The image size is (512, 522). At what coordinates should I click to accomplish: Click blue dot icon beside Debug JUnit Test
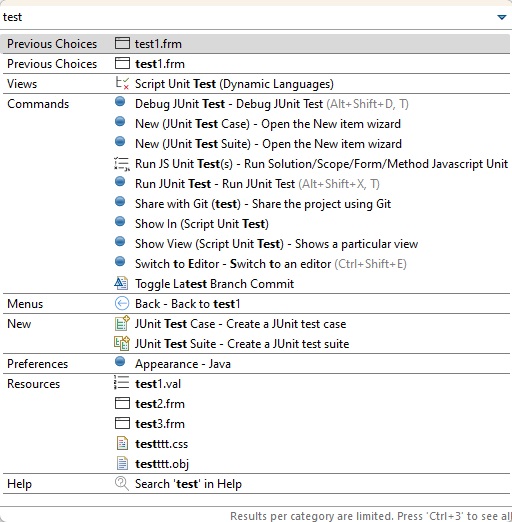coord(120,102)
